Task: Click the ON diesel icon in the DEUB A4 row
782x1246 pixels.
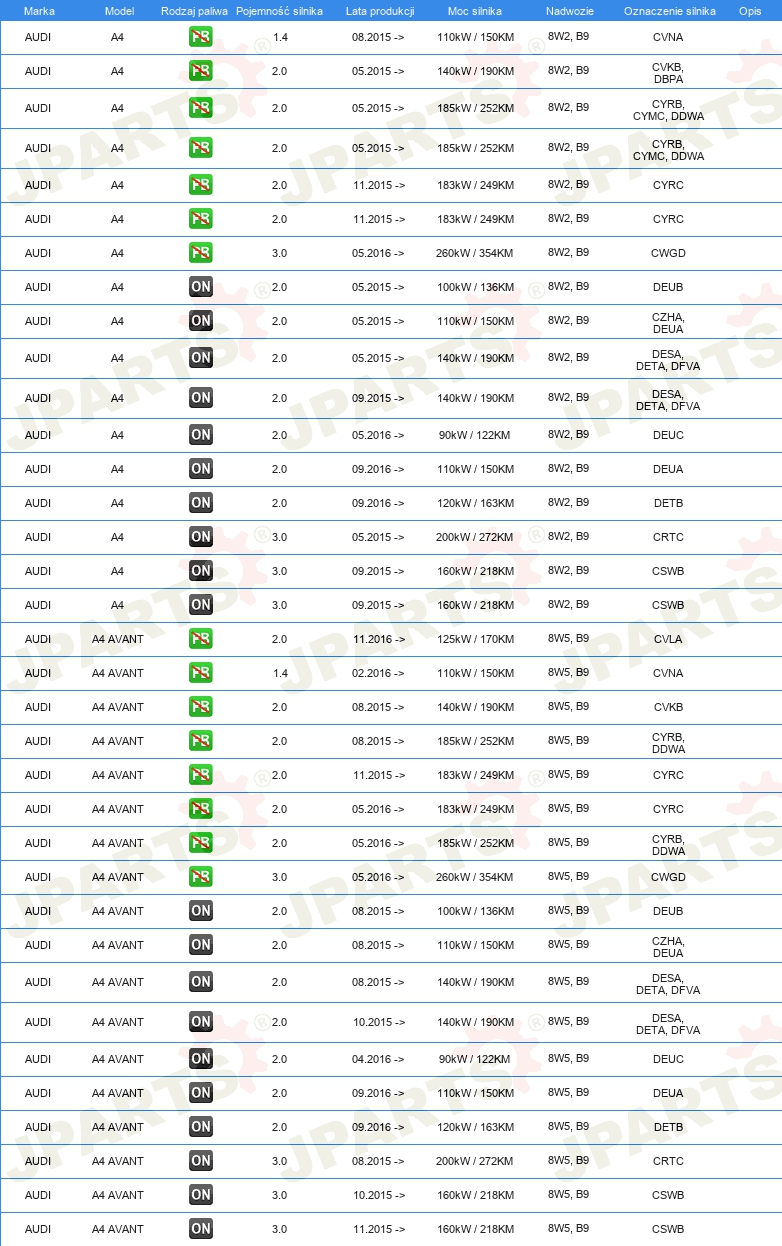Action: [x=201, y=287]
